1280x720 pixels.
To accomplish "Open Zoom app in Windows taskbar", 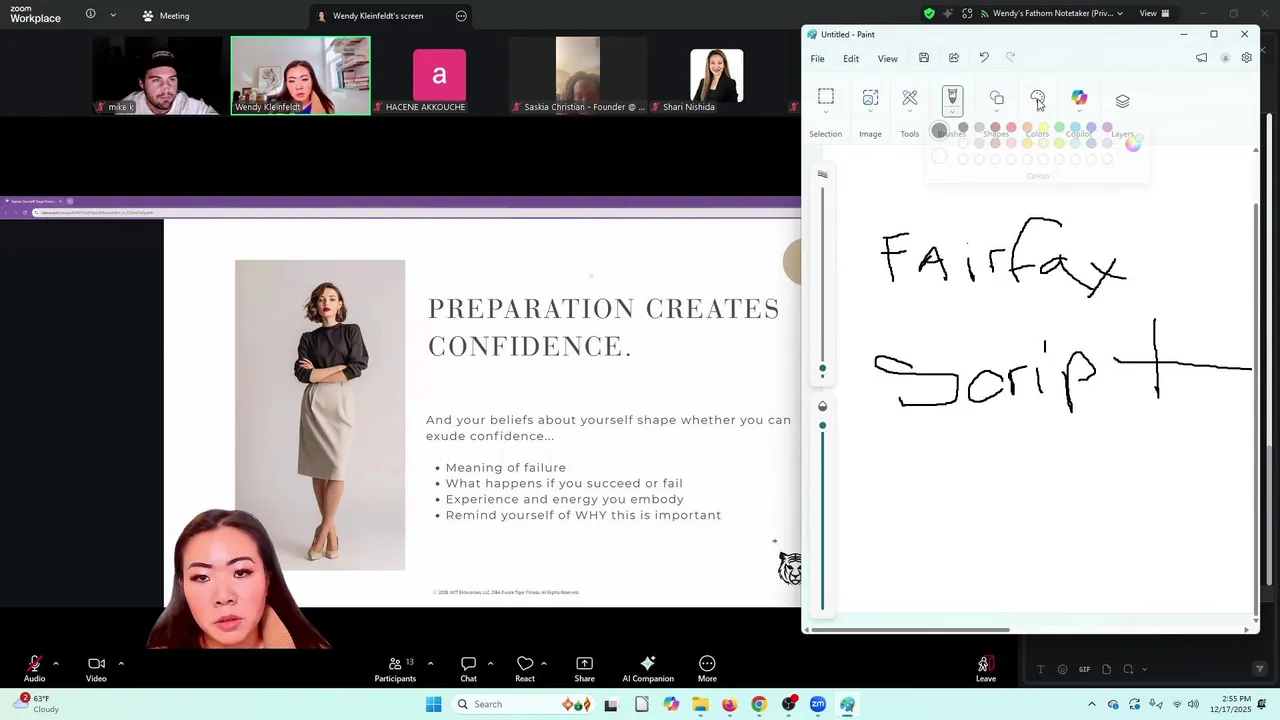I will [818, 704].
